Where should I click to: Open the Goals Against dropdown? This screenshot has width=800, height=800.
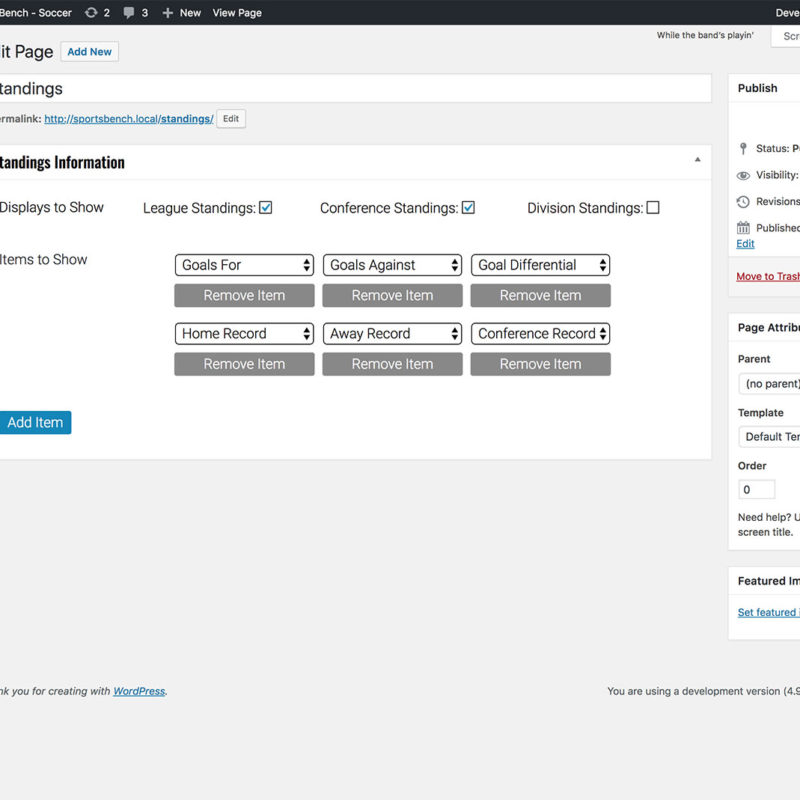pos(392,265)
